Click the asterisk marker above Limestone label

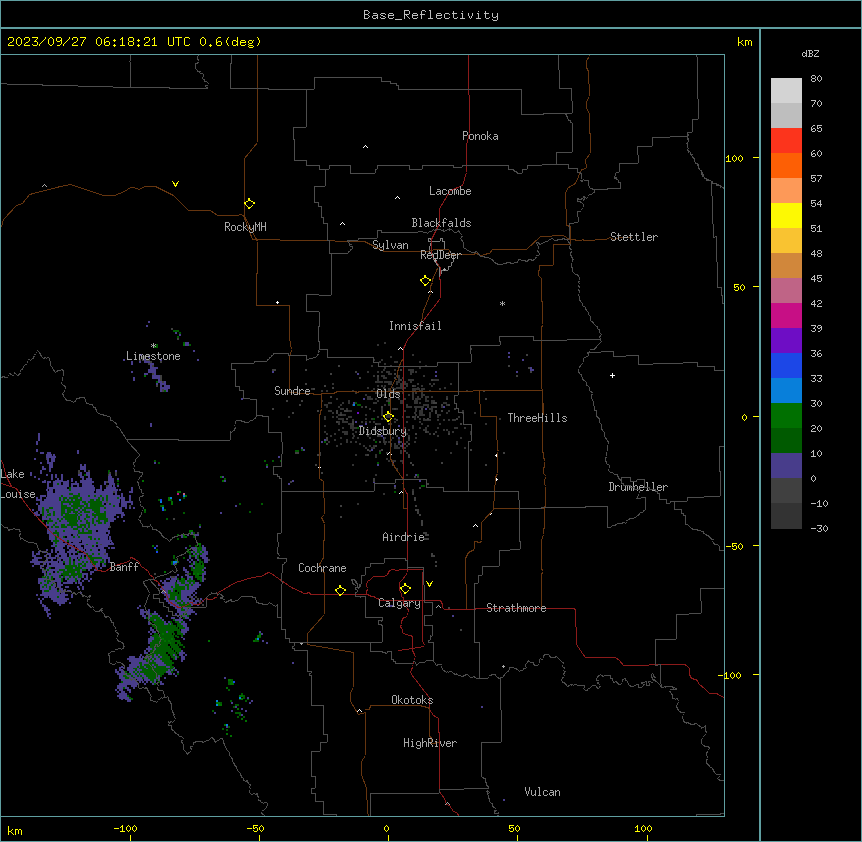(154, 346)
